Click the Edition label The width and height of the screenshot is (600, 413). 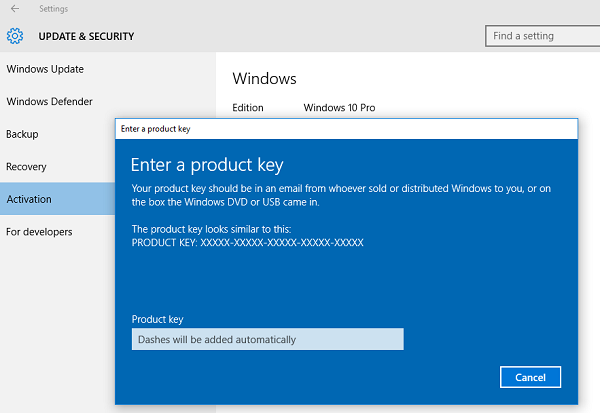click(x=248, y=108)
